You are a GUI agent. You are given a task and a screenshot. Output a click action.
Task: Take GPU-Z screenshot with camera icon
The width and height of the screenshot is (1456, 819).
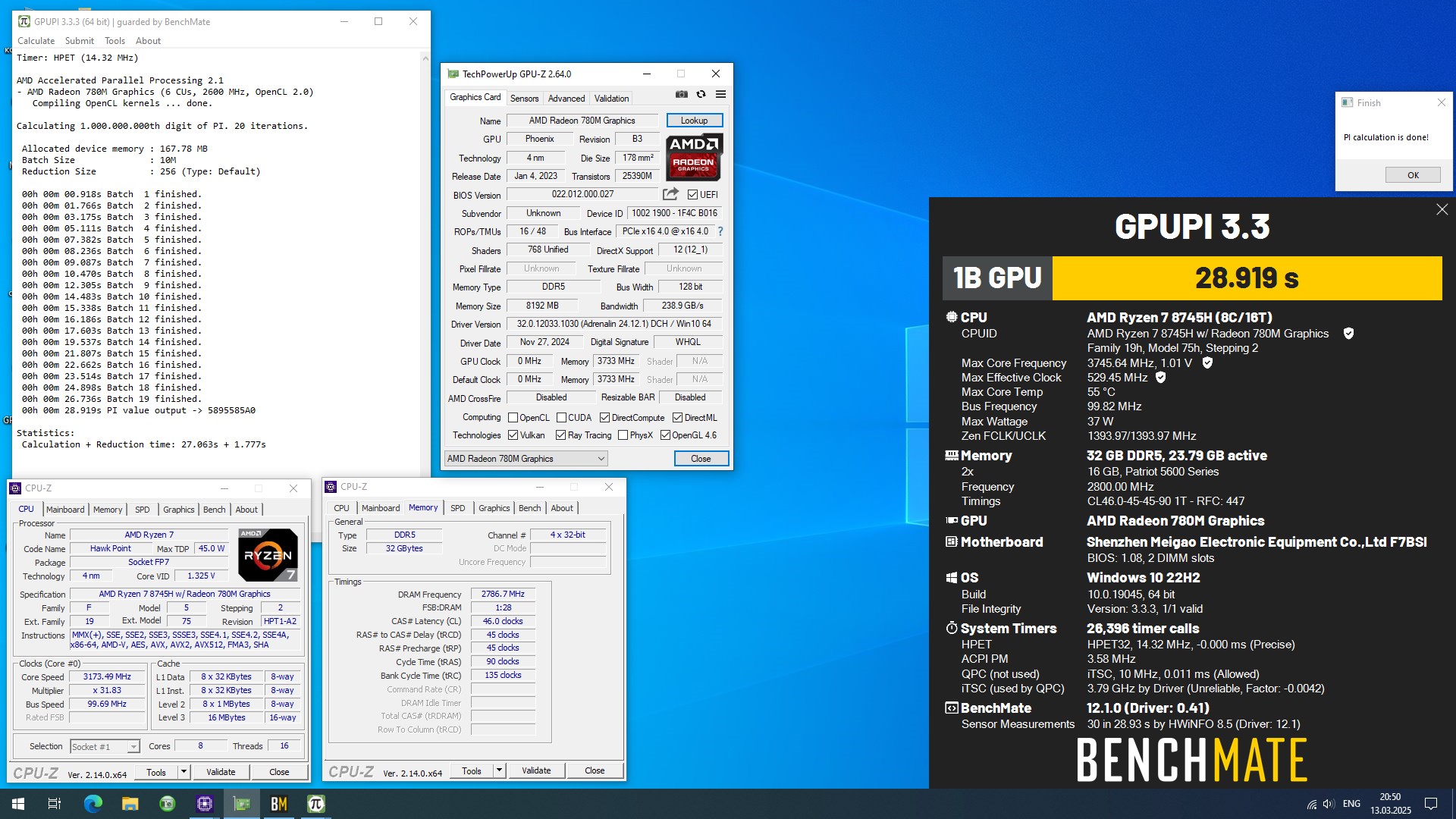[x=682, y=95]
